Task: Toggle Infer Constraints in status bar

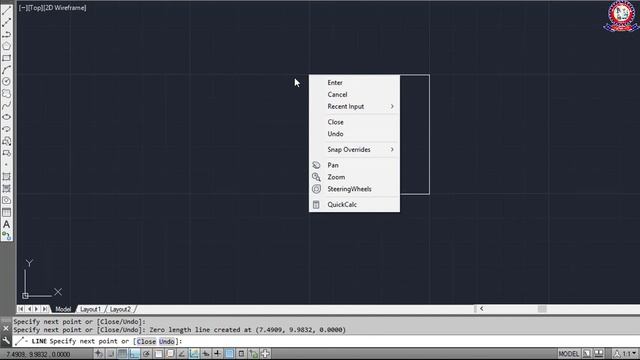Action: [98, 353]
